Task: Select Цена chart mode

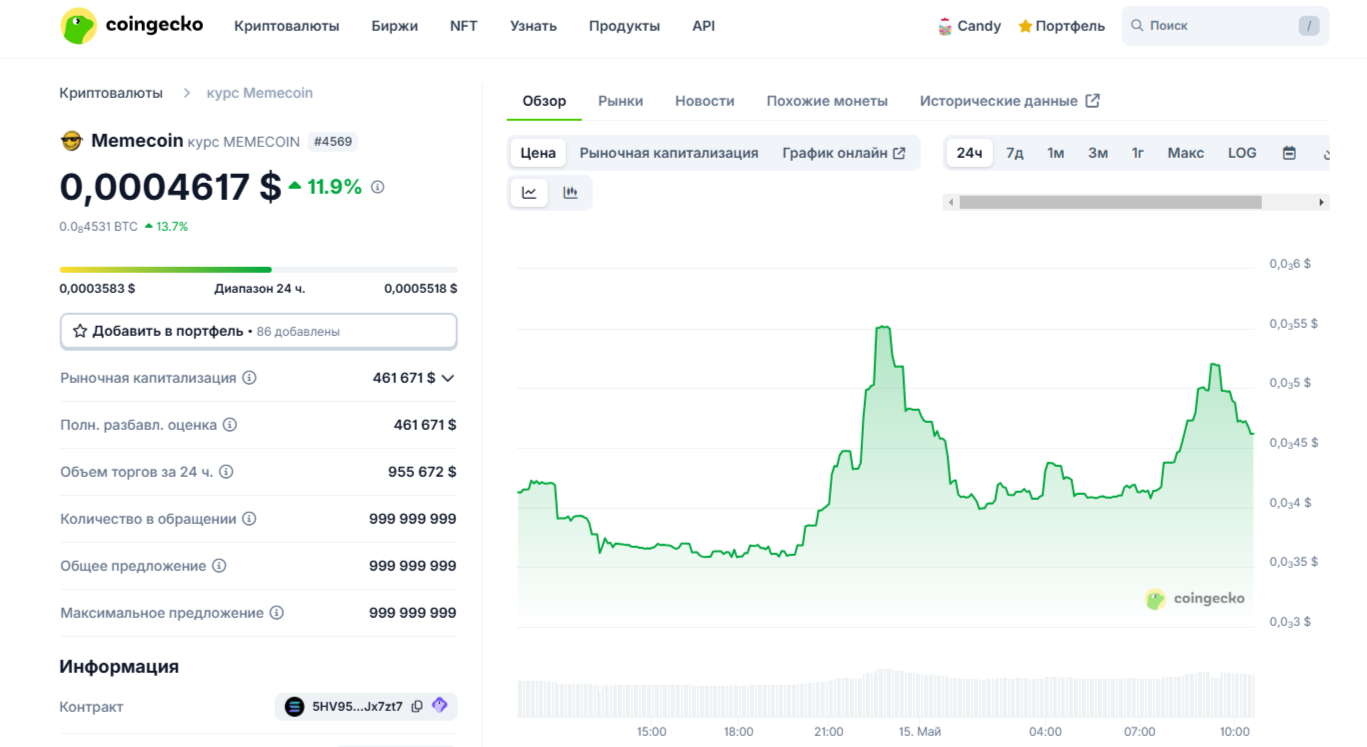Action: (x=538, y=153)
